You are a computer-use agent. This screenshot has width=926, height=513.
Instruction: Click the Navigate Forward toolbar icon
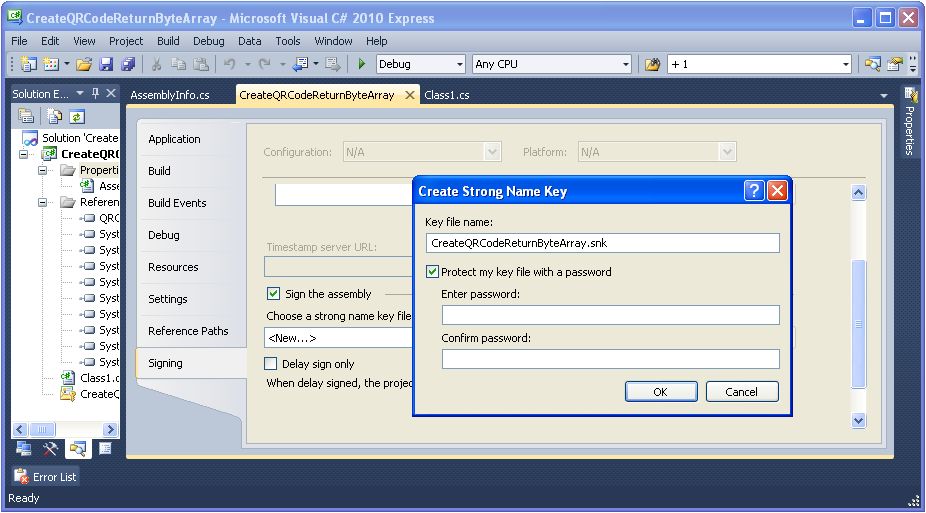click(x=332, y=64)
